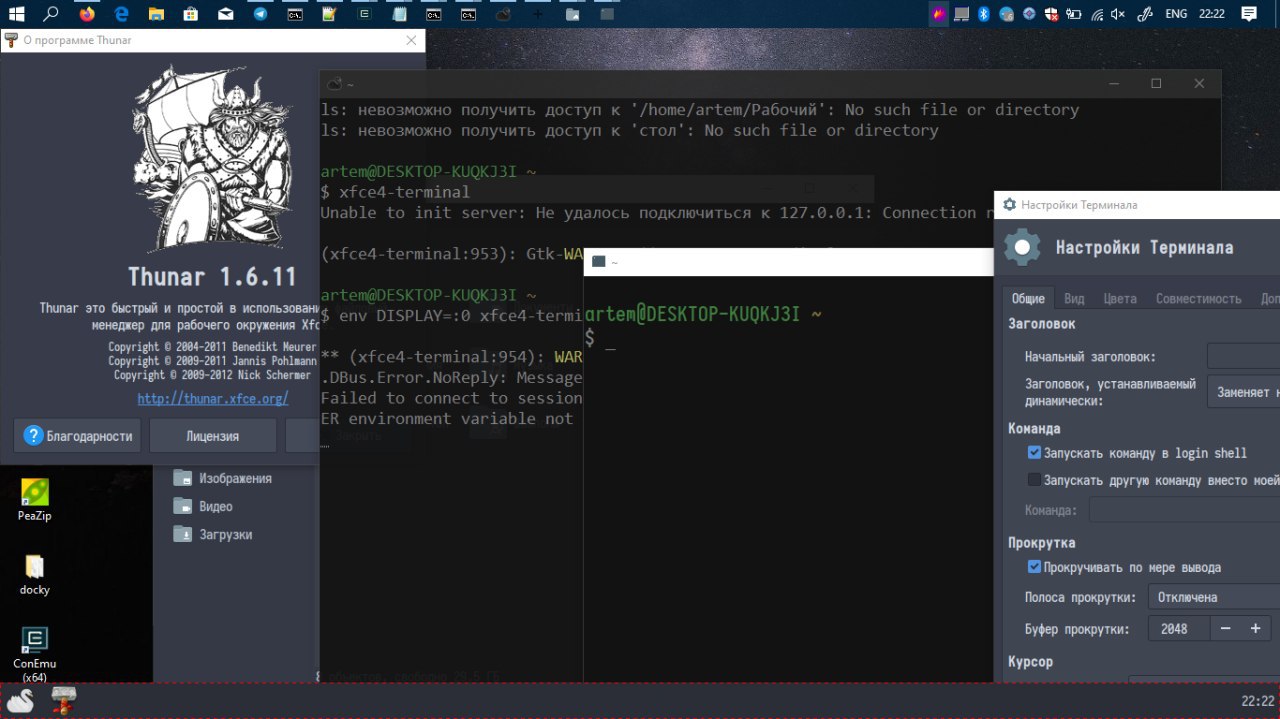Select the ConEmu (x64) desktop shortcut
This screenshot has height=719, width=1280.
point(34,655)
